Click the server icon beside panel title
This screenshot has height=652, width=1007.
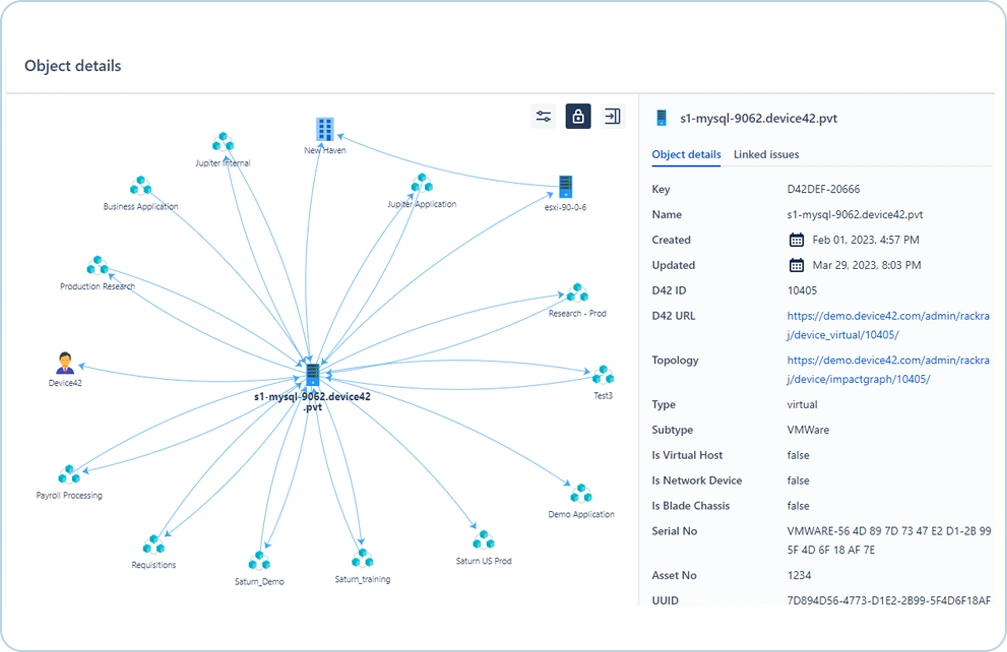click(661, 118)
